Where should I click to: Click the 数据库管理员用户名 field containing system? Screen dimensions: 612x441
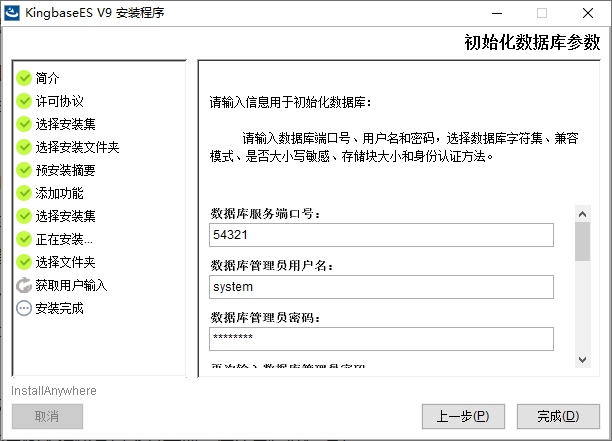pos(382,287)
